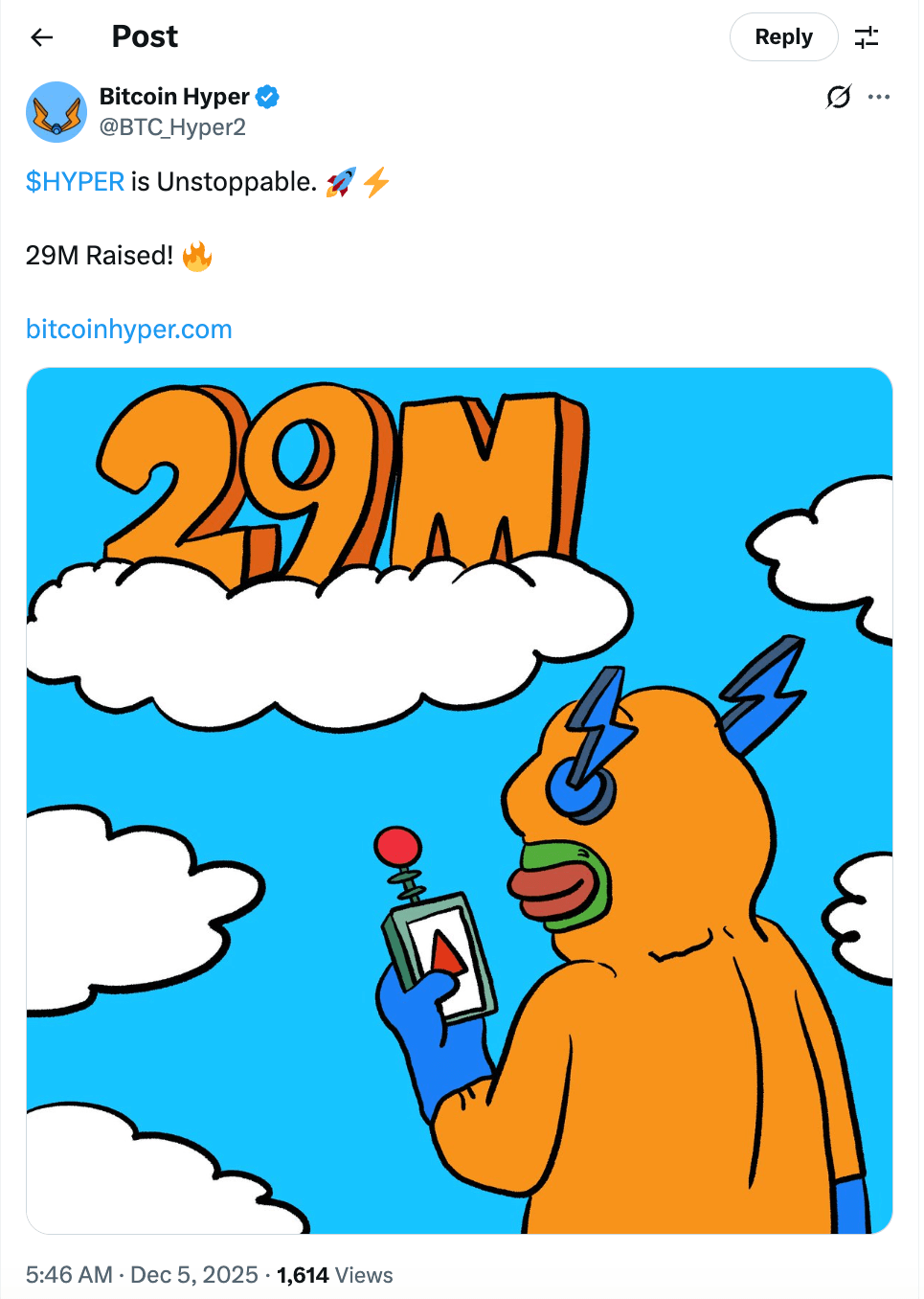Click the back arrow to leave the post

tap(40, 36)
